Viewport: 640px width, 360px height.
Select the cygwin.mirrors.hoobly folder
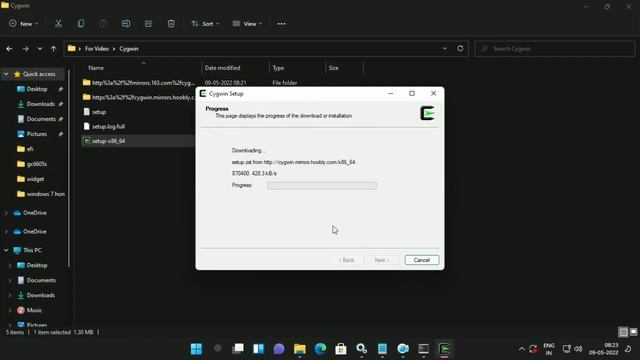[139, 97]
